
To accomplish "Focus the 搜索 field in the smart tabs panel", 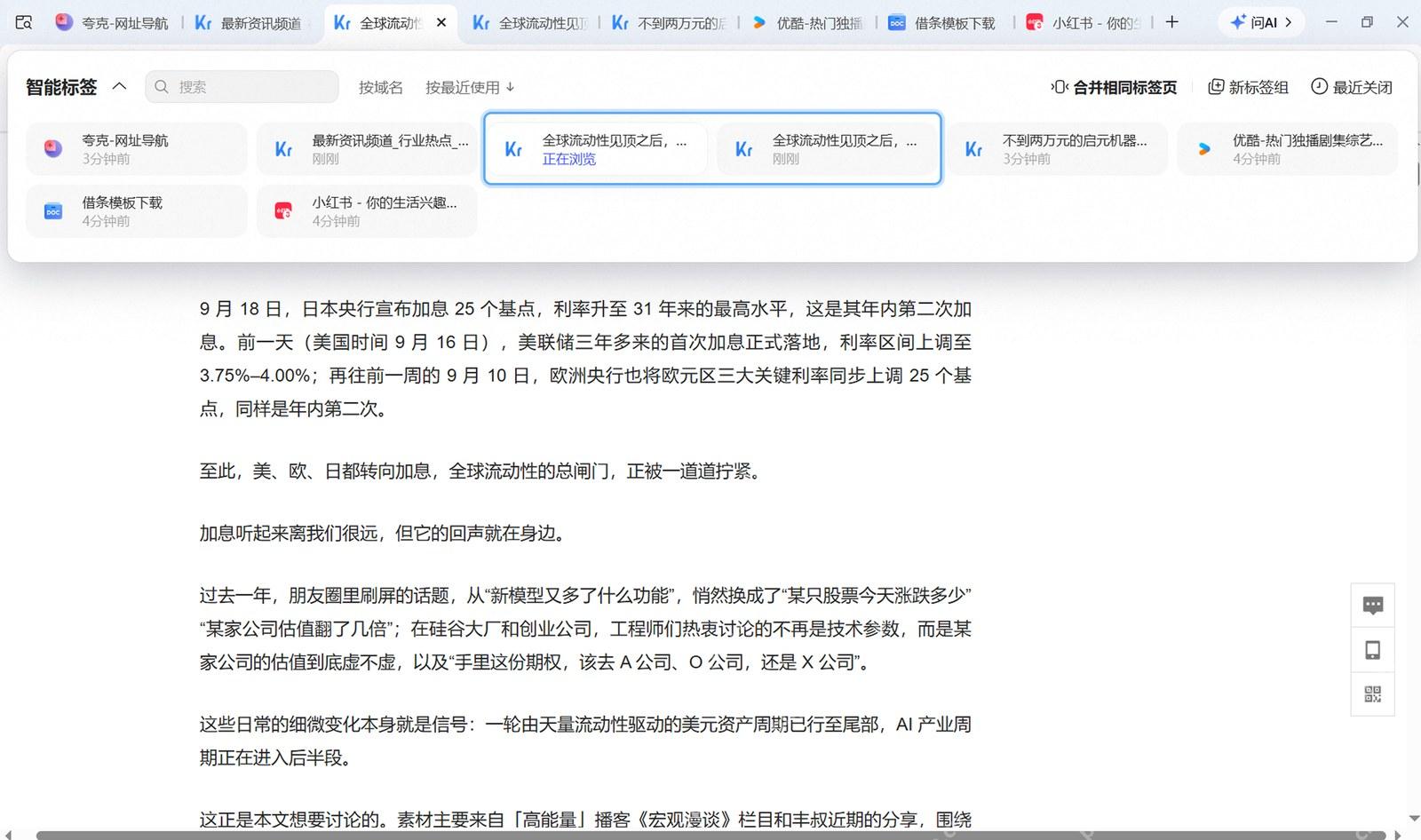I will tap(242, 86).
